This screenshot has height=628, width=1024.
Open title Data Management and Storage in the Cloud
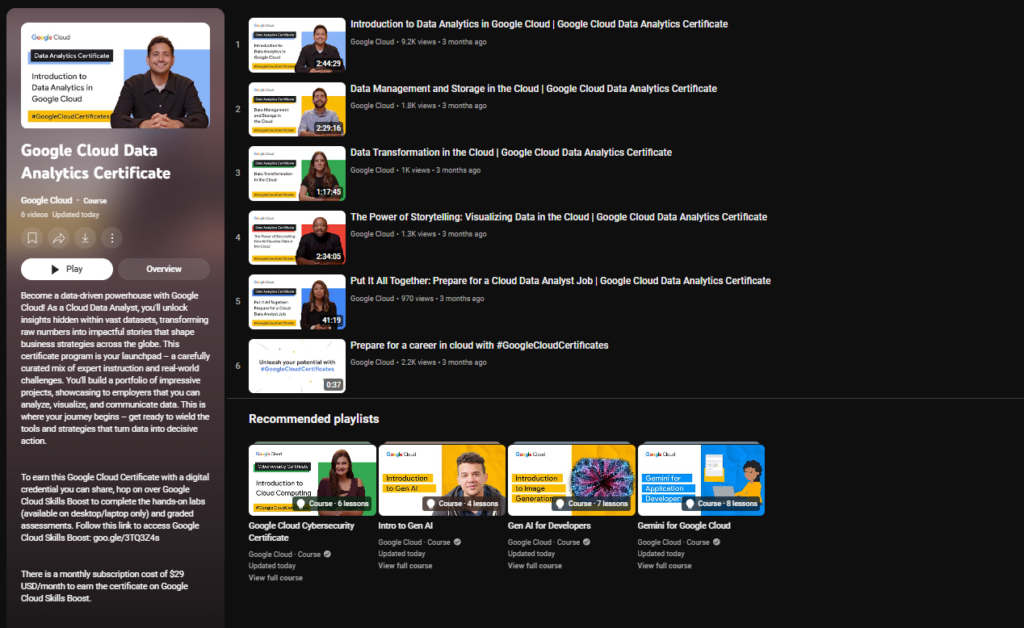click(534, 88)
